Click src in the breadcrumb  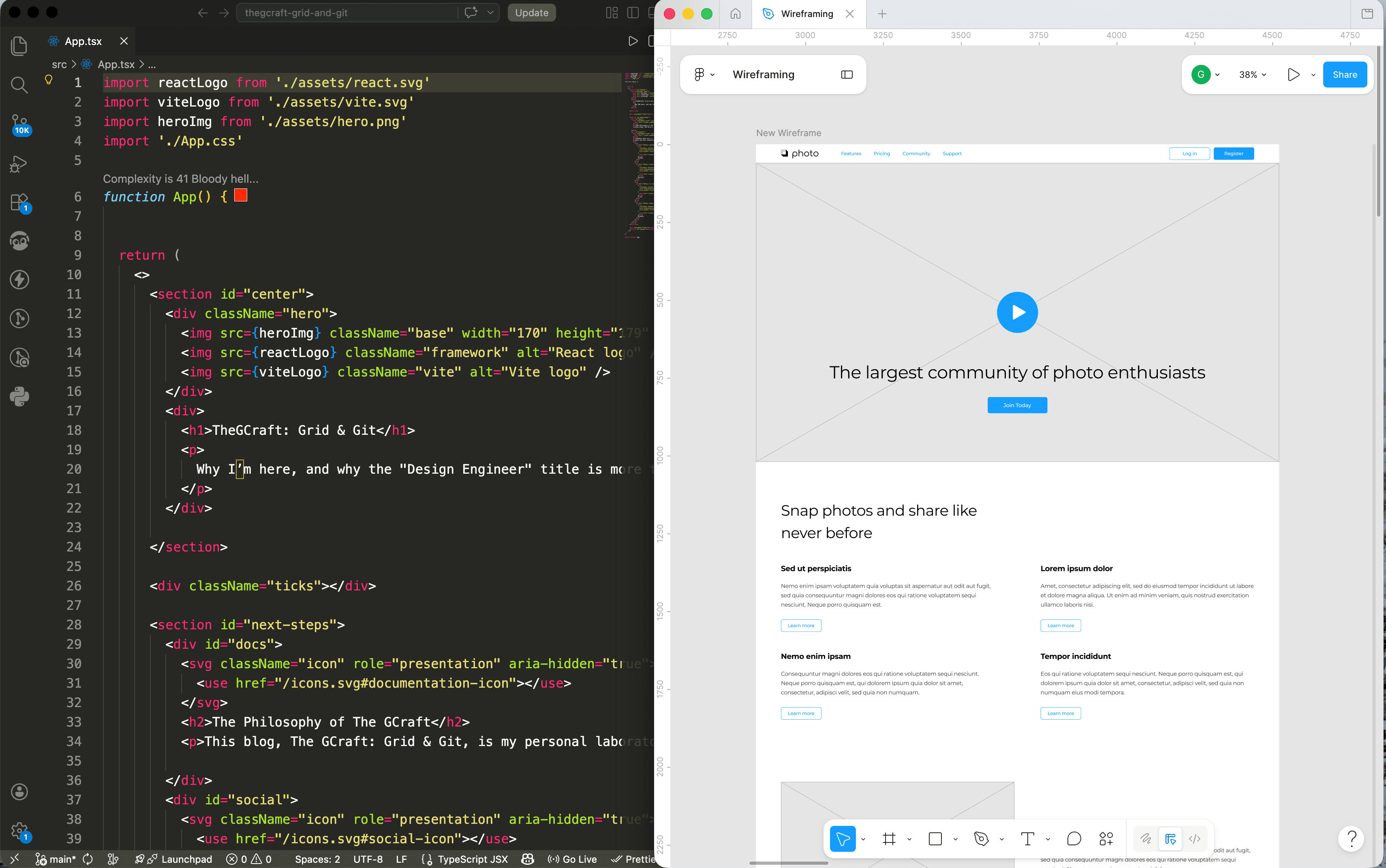[x=59, y=64]
